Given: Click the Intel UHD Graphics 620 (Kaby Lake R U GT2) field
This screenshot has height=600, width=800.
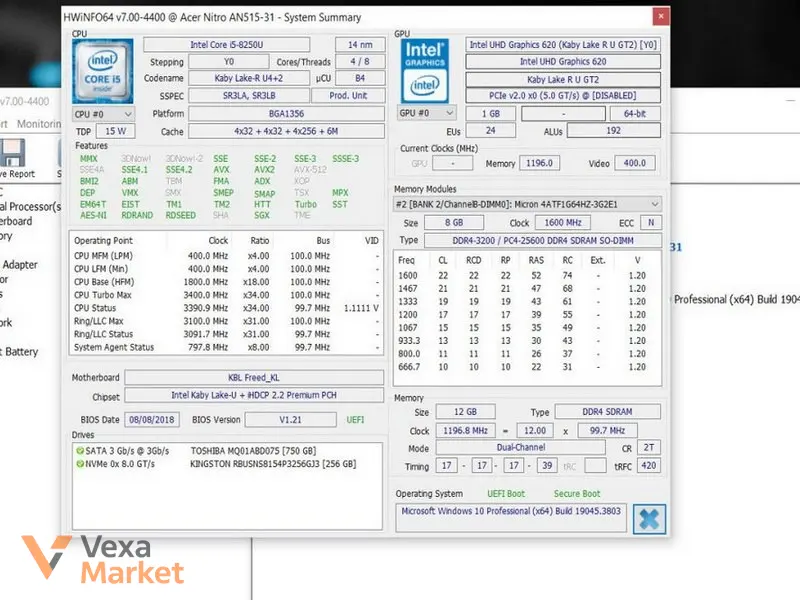Looking at the screenshot, I should 563,45.
